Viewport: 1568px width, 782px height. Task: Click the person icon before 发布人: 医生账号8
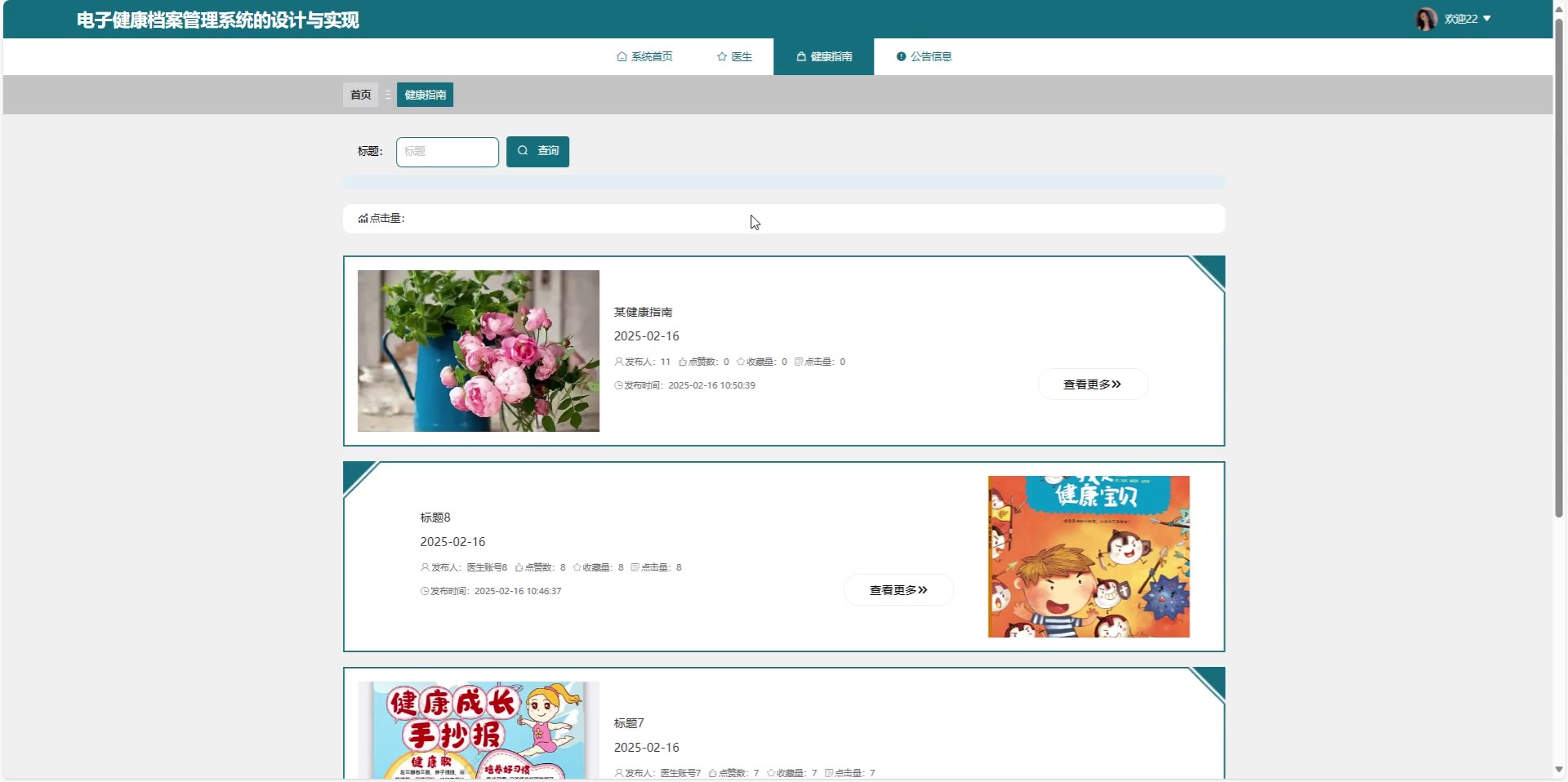coord(425,567)
